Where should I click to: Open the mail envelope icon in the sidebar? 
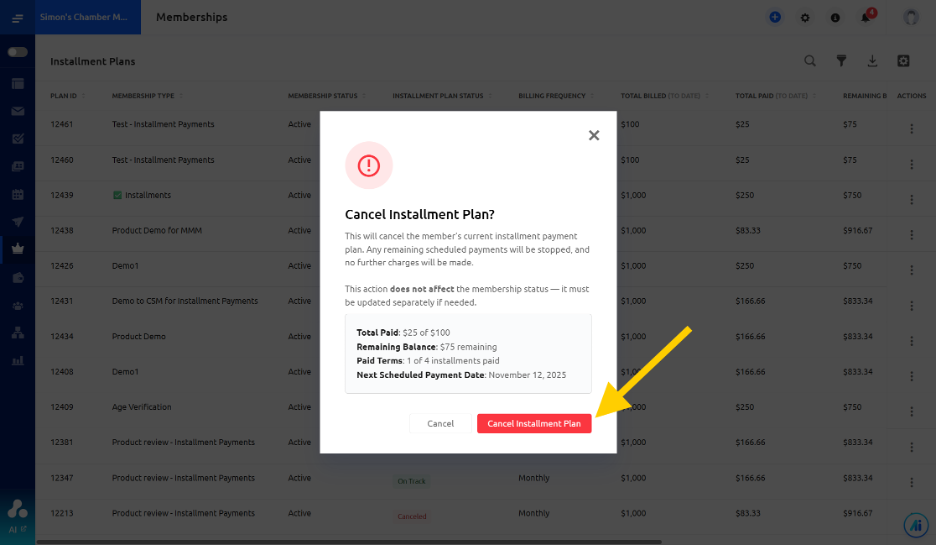(18, 111)
